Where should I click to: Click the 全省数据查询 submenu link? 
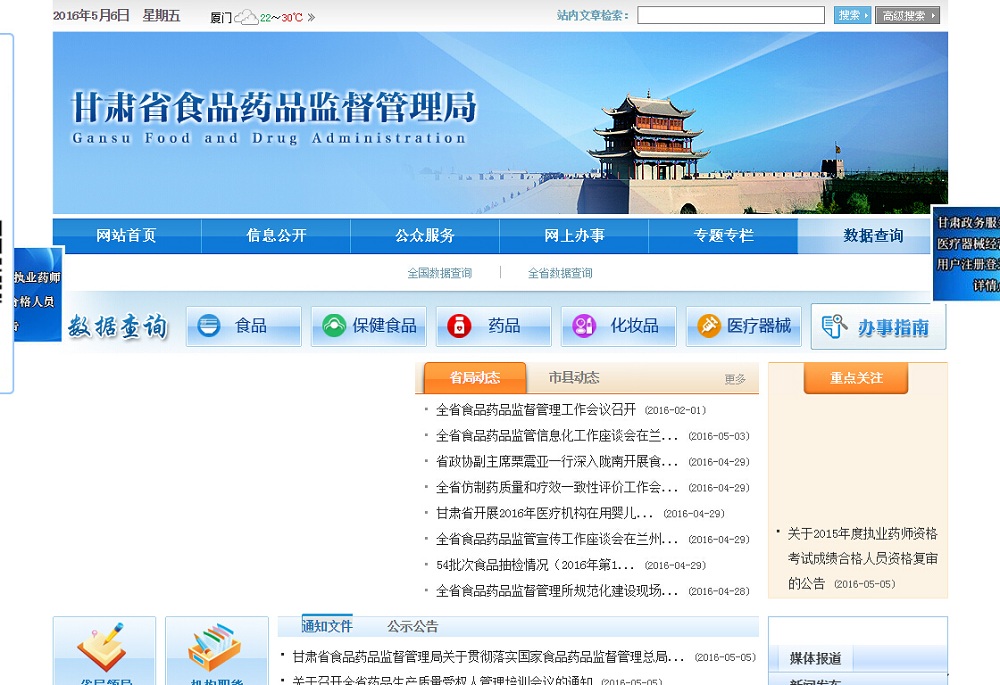click(560, 273)
